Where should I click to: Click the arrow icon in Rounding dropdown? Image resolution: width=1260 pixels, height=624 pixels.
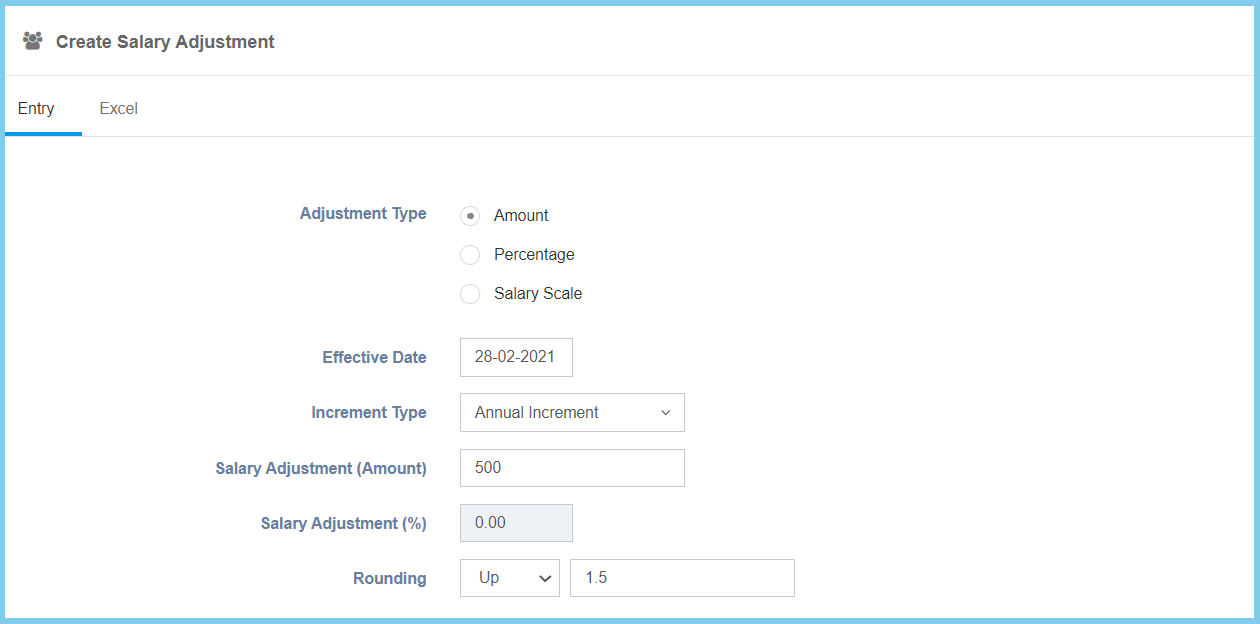click(545, 578)
